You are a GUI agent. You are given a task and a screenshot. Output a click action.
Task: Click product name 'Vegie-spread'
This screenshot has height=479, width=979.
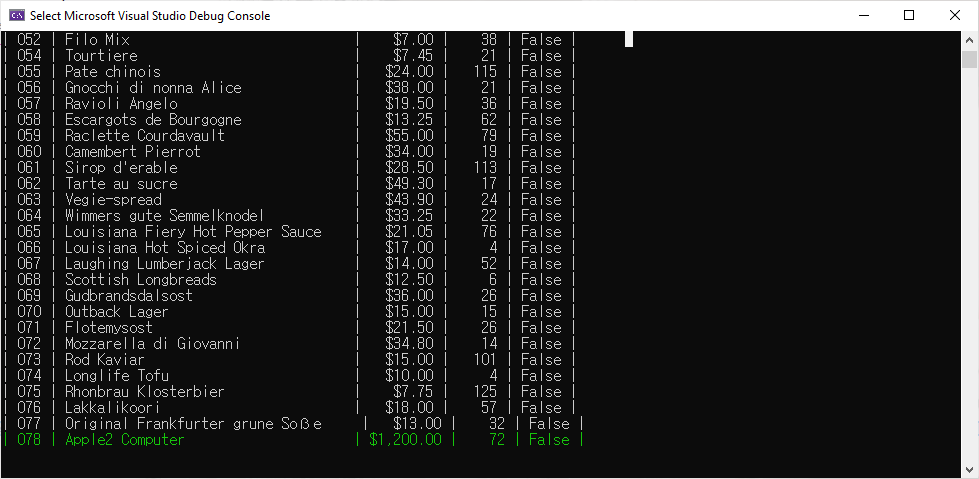pyautogui.click(x=113, y=200)
